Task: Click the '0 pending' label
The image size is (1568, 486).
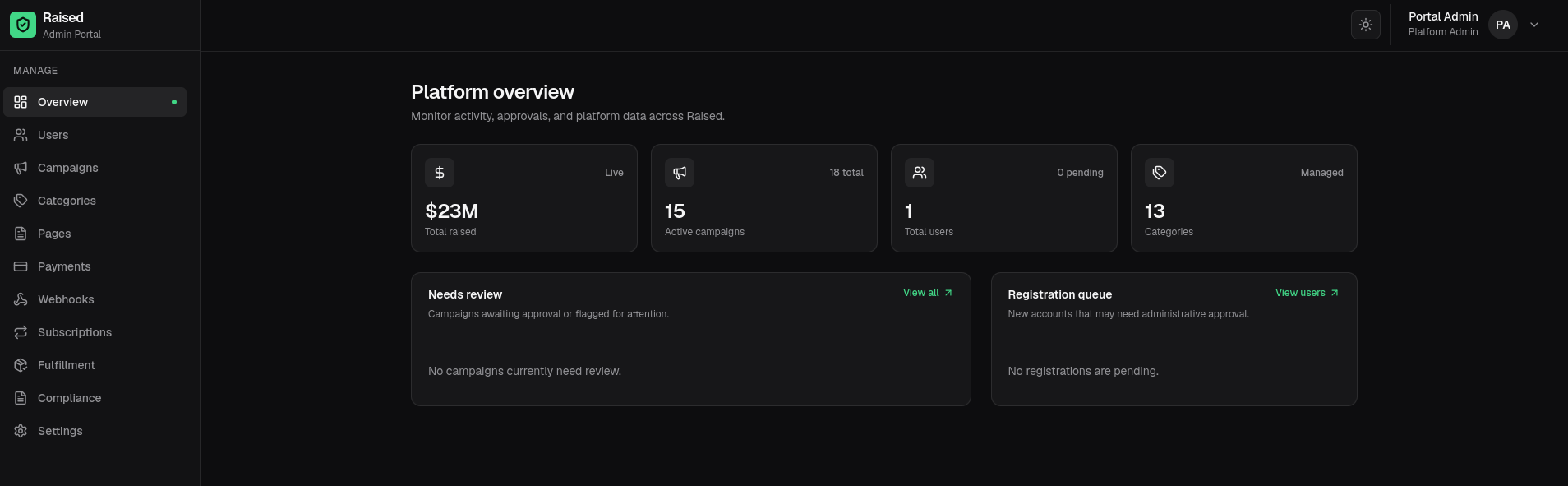Action: tap(1080, 173)
